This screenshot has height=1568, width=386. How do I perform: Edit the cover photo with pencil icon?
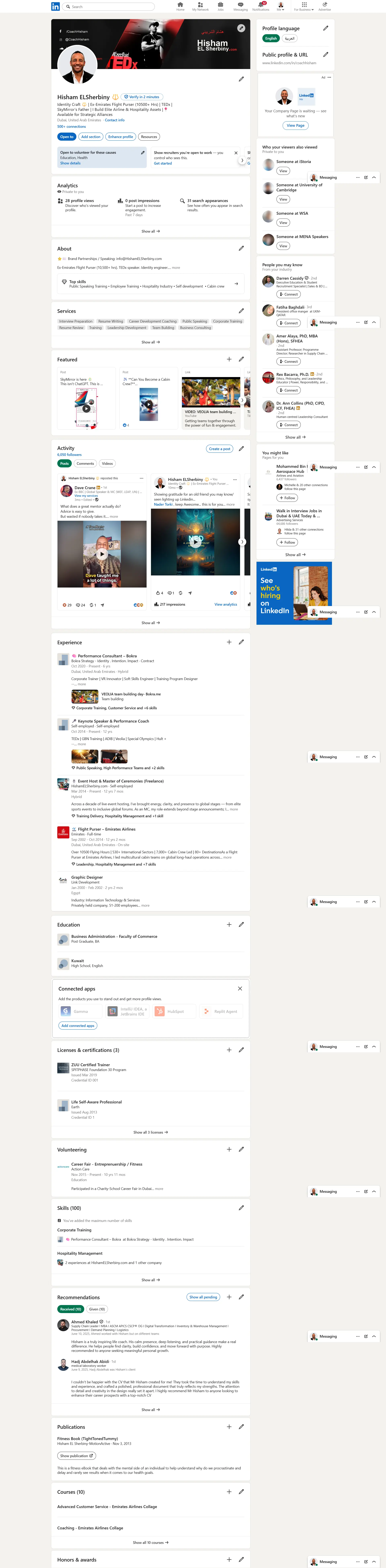[x=241, y=28]
